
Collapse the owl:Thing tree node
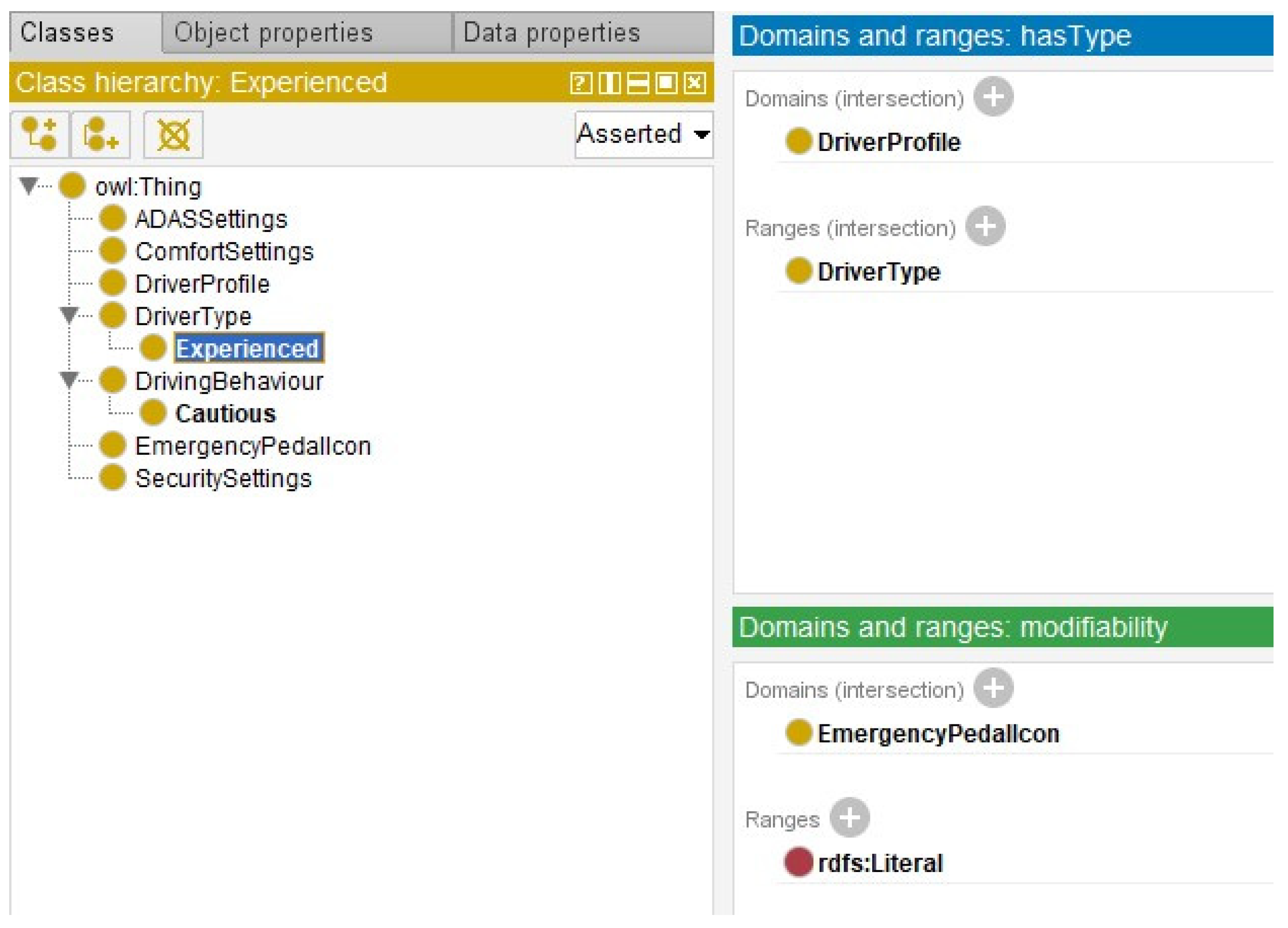pyautogui.click(x=28, y=185)
